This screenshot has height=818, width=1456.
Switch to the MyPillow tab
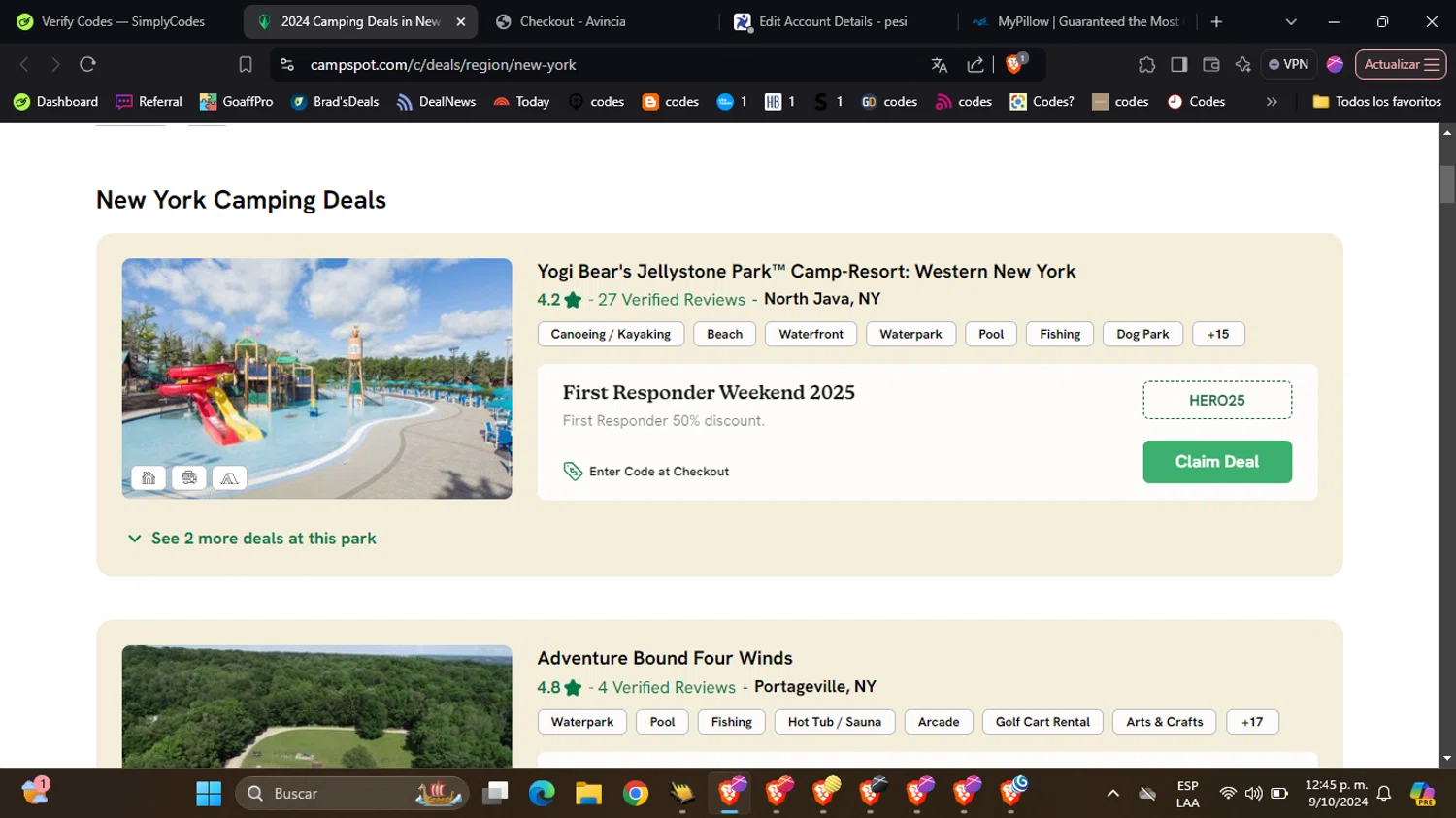[x=1077, y=21]
